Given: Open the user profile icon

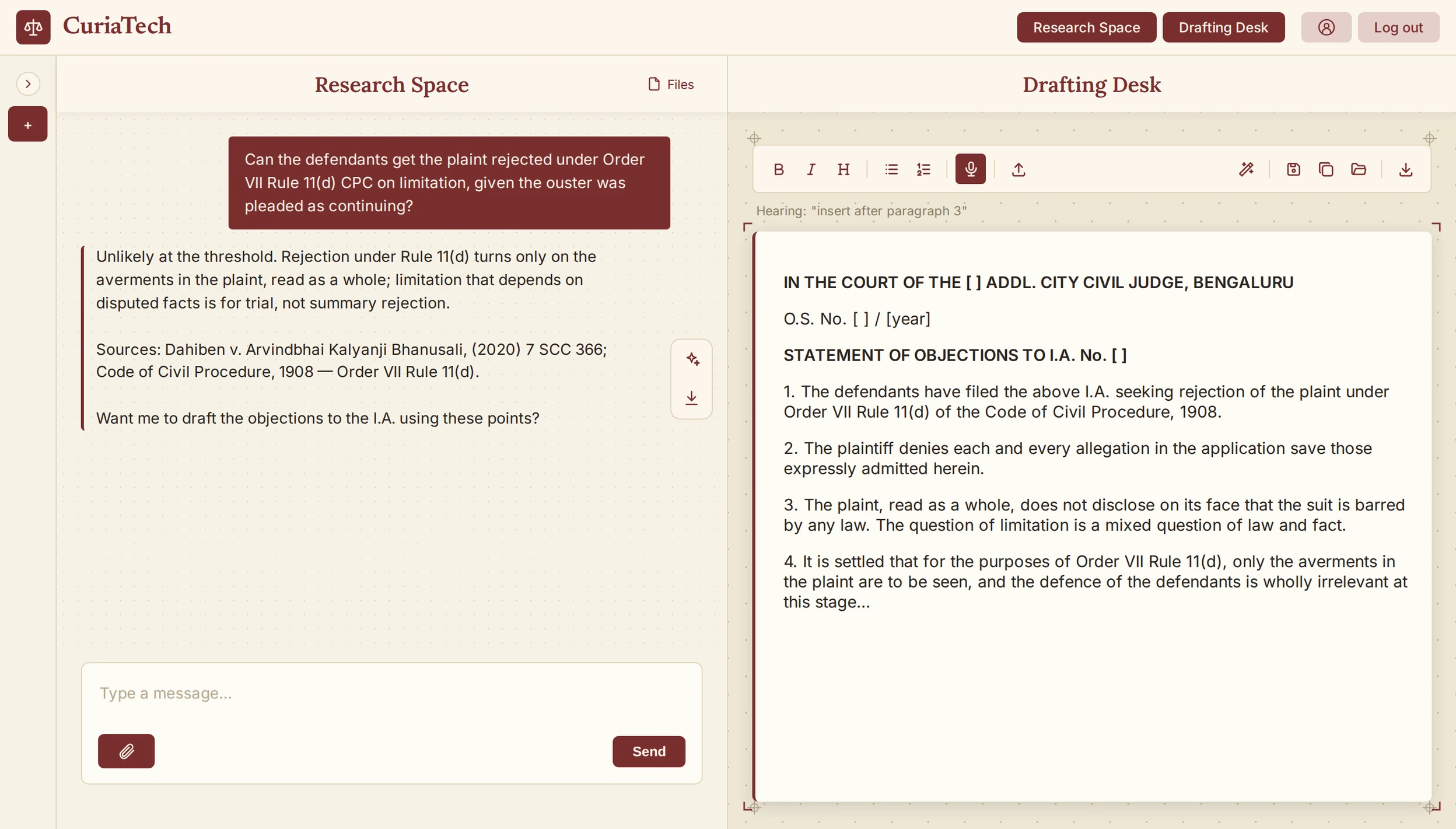Looking at the screenshot, I should [1326, 27].
